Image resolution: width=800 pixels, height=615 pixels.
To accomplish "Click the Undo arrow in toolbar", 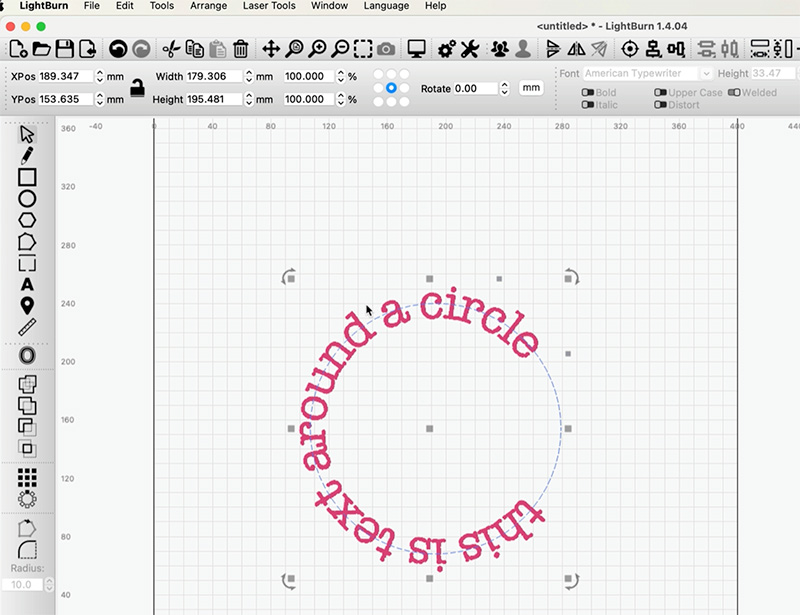I will click(x=118, y=48).
